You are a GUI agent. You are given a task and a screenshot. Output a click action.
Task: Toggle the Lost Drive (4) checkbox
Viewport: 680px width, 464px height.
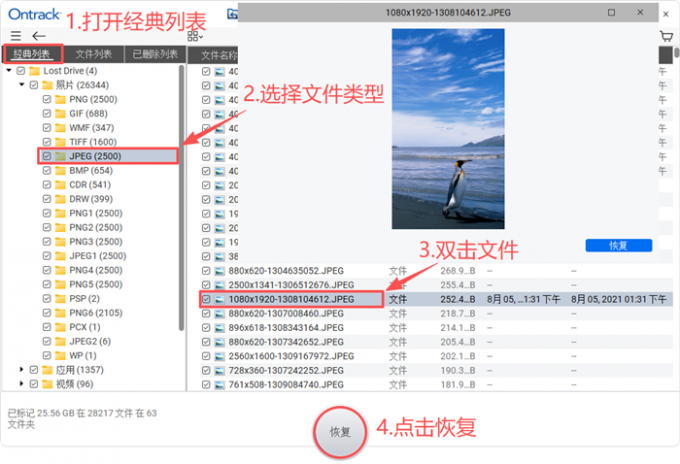[21, 71]
